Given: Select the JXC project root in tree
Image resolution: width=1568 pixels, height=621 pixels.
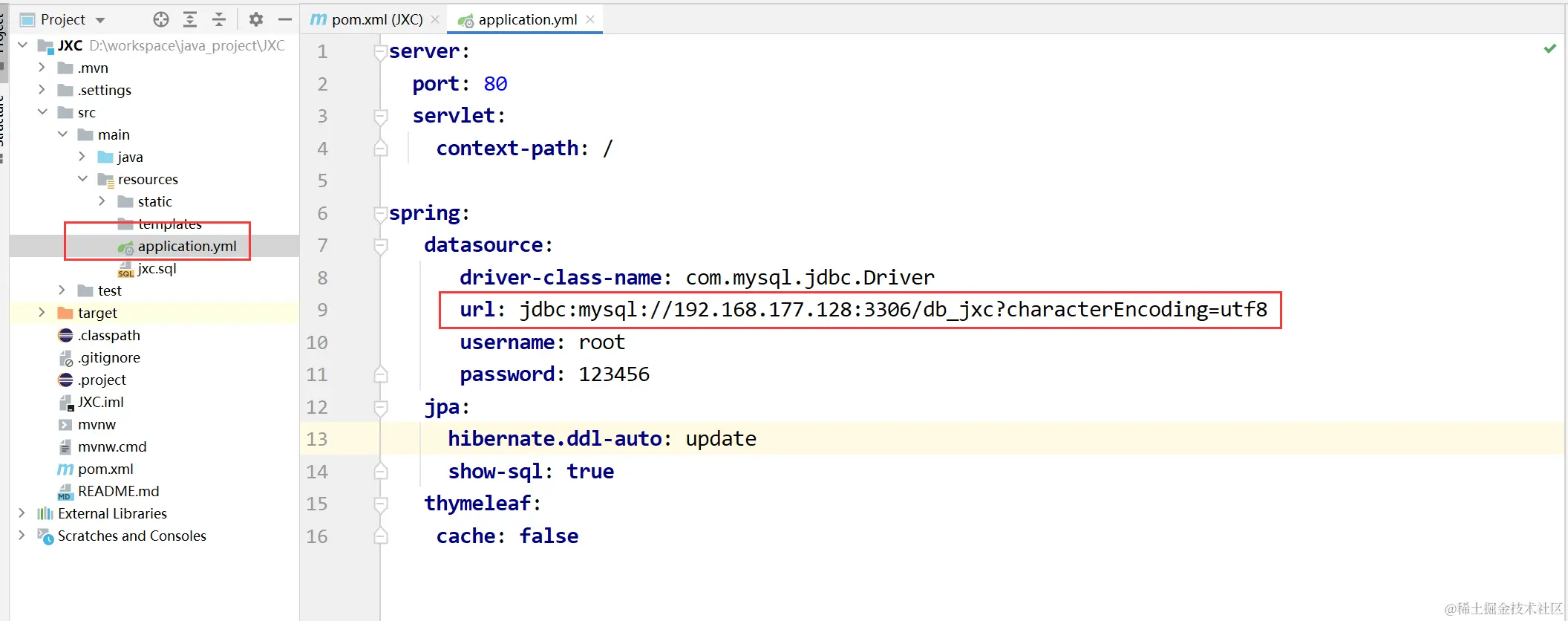Looking at the screenshot, I should (x=70, y=45).
